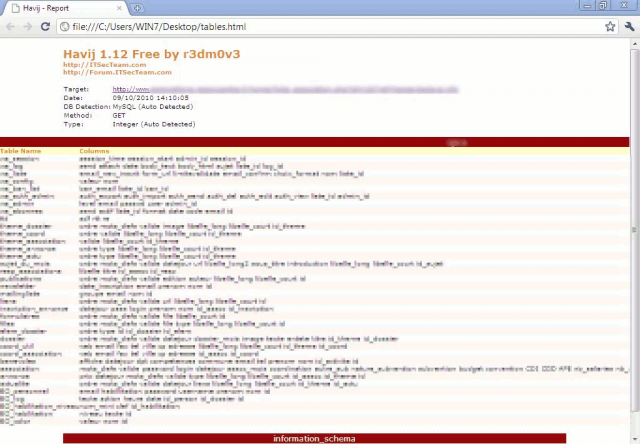Reload the tables.html page
This screenshot has height=444, width=640.
[44, 27]
